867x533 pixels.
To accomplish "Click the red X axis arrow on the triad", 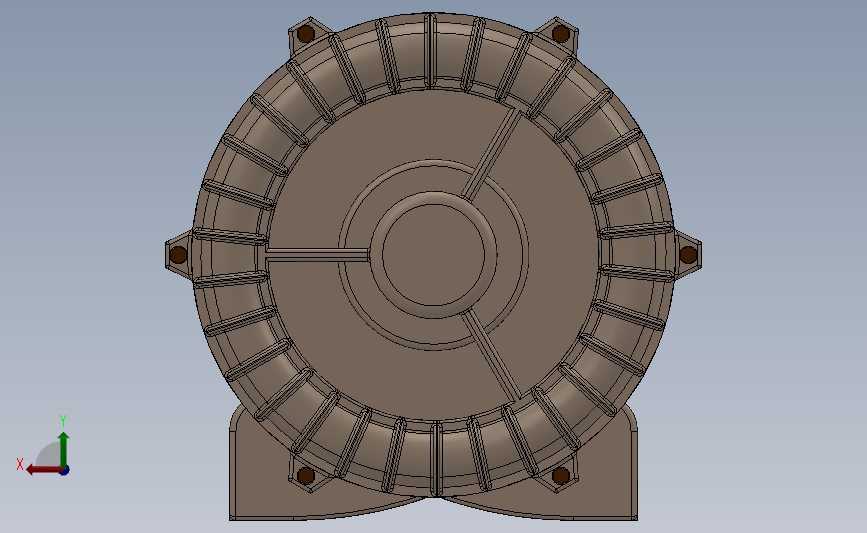I will pyautogui.click(x=43, y=470).
